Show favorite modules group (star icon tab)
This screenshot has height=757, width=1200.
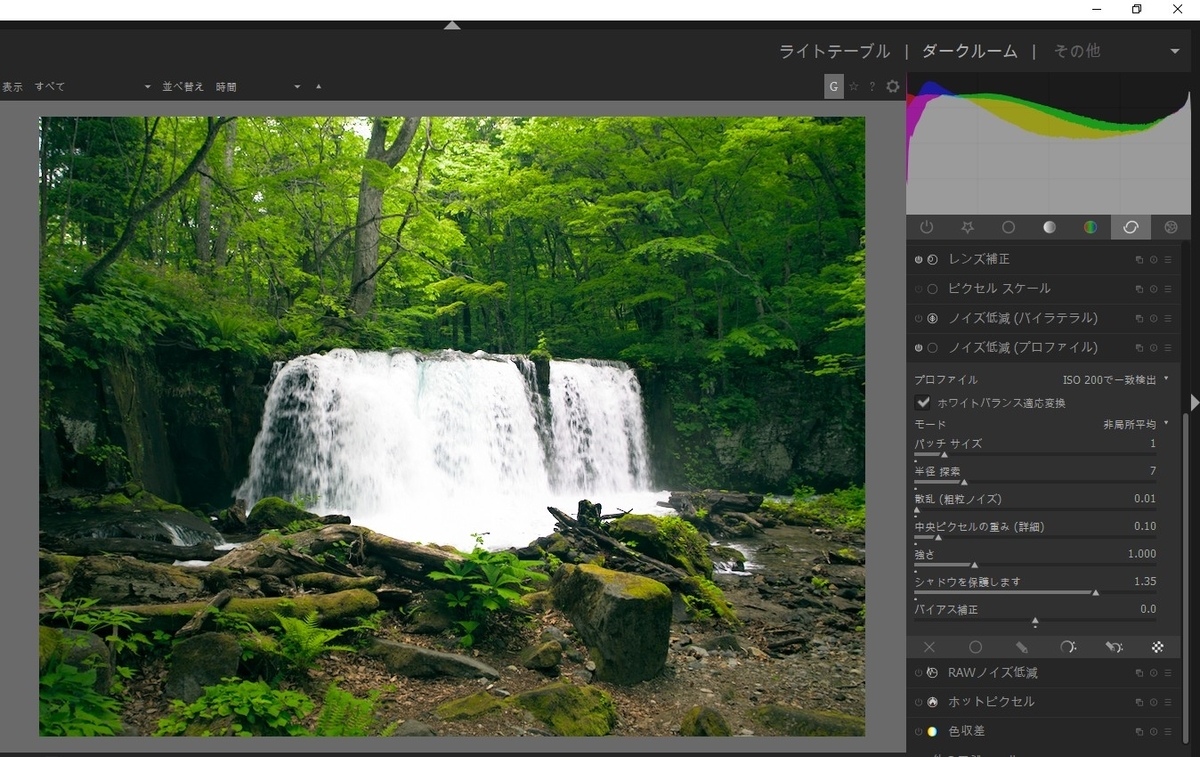(x=967, y=227)
